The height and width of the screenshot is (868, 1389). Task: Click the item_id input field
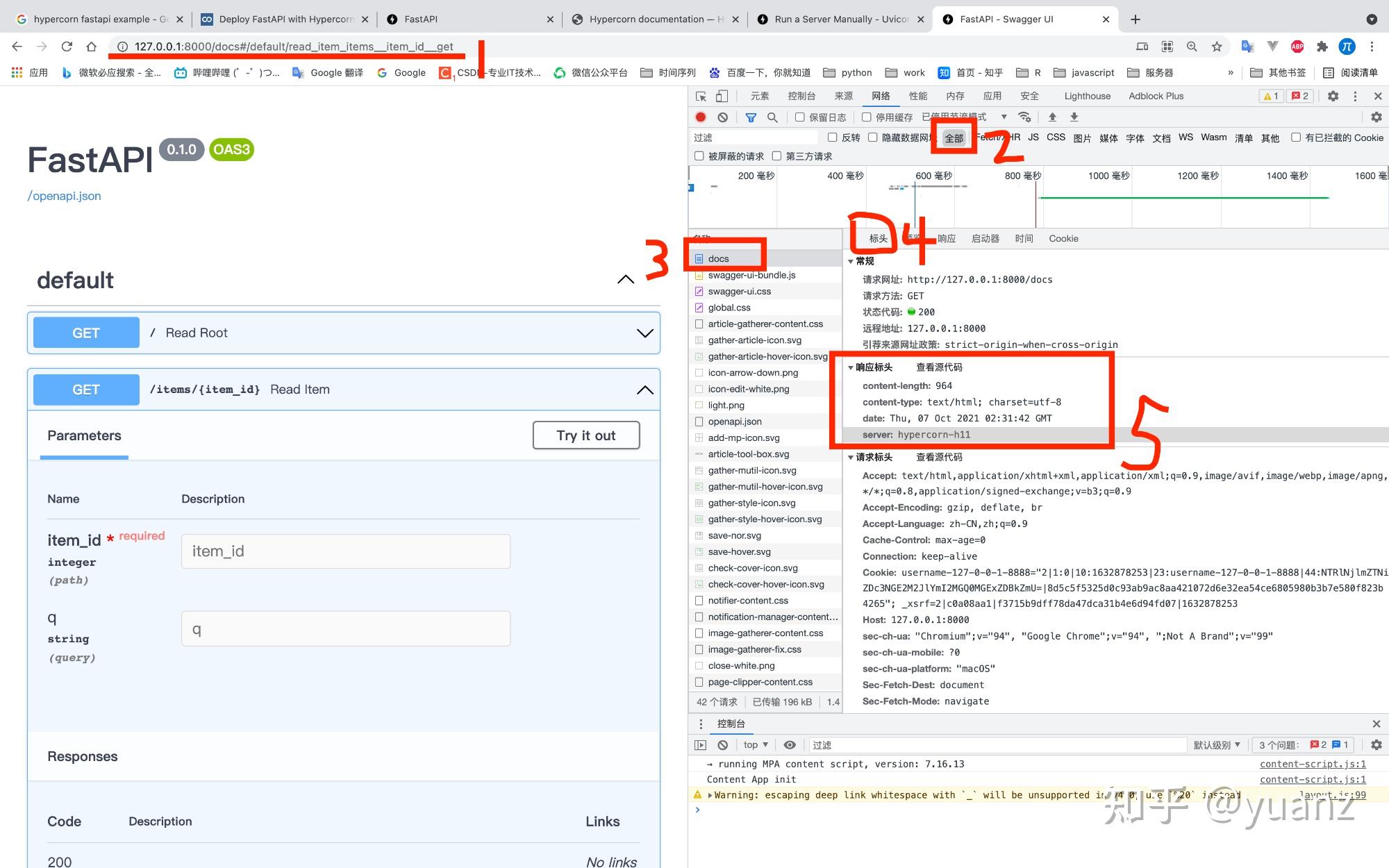click(x=345, y=551)
